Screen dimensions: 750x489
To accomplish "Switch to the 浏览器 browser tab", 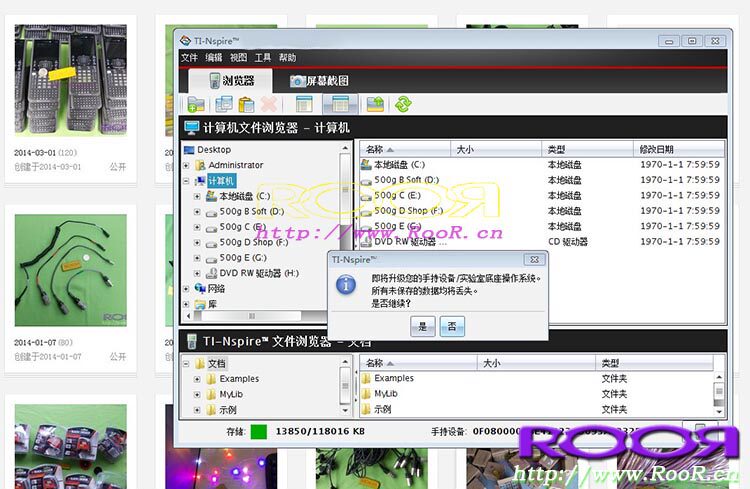I will 231,80.
